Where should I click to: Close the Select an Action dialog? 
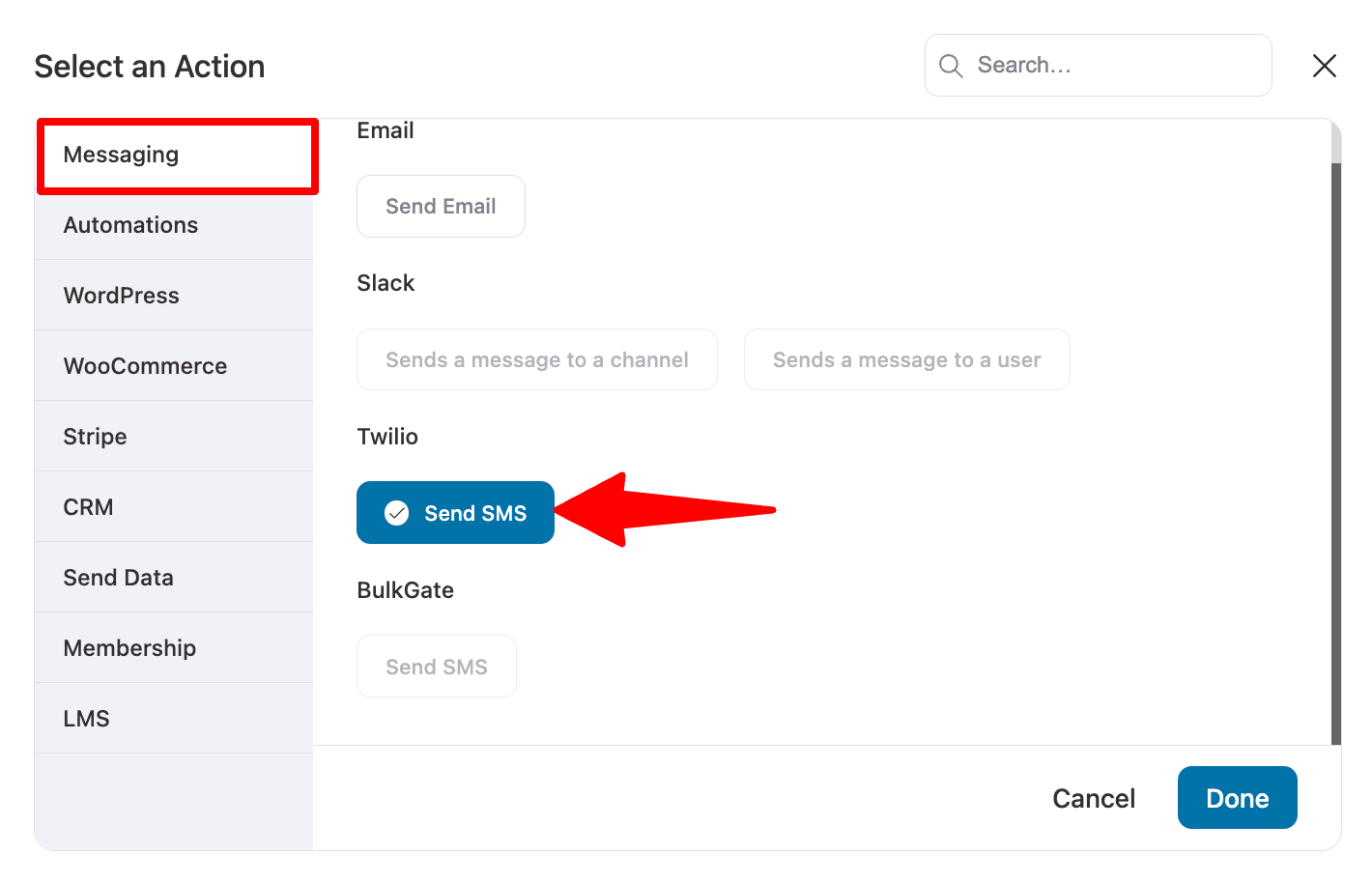pyautogui.click(x=1325, y=66)
